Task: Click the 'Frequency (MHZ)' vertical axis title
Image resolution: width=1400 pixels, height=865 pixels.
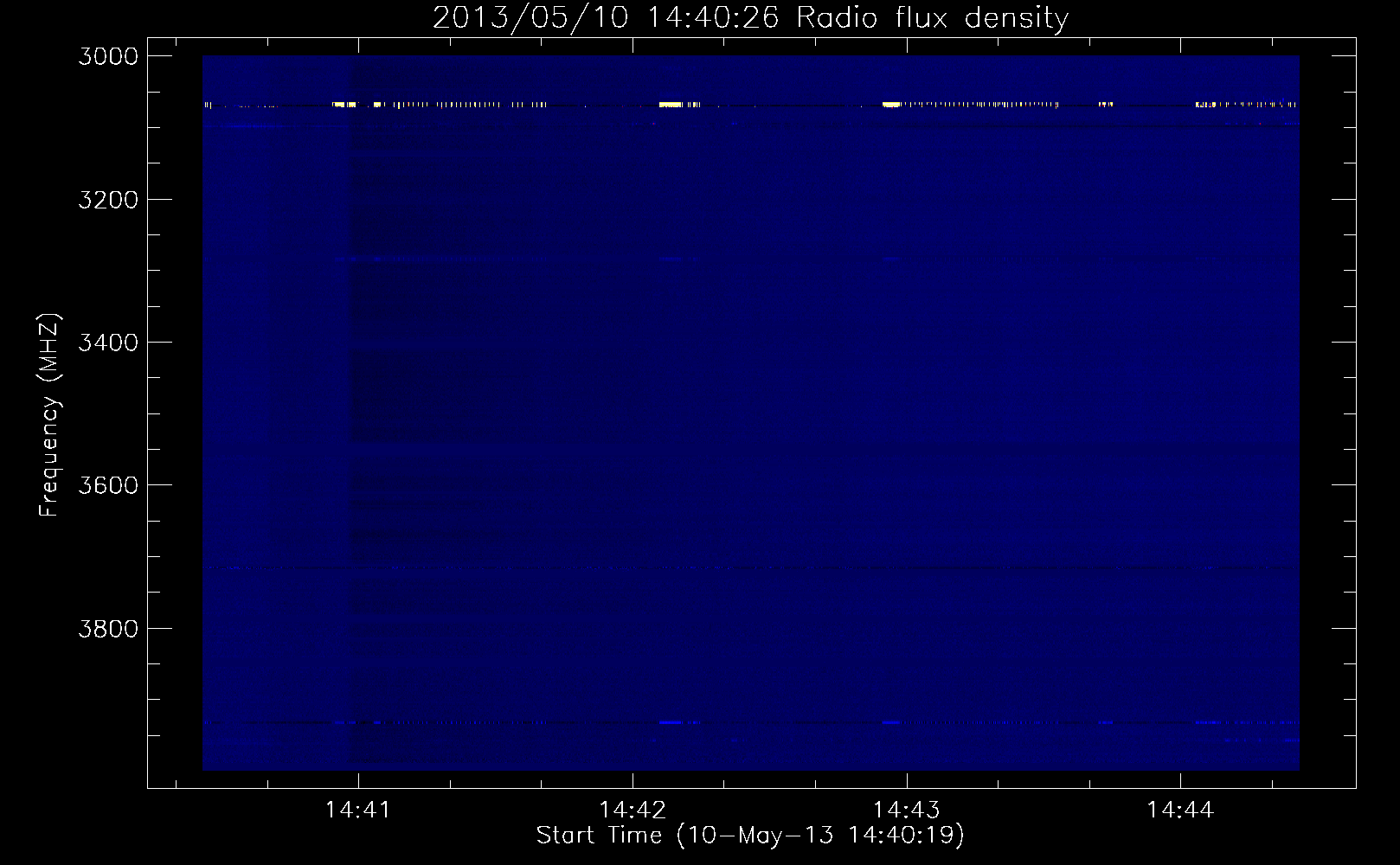Action: [x=51, y=415]
